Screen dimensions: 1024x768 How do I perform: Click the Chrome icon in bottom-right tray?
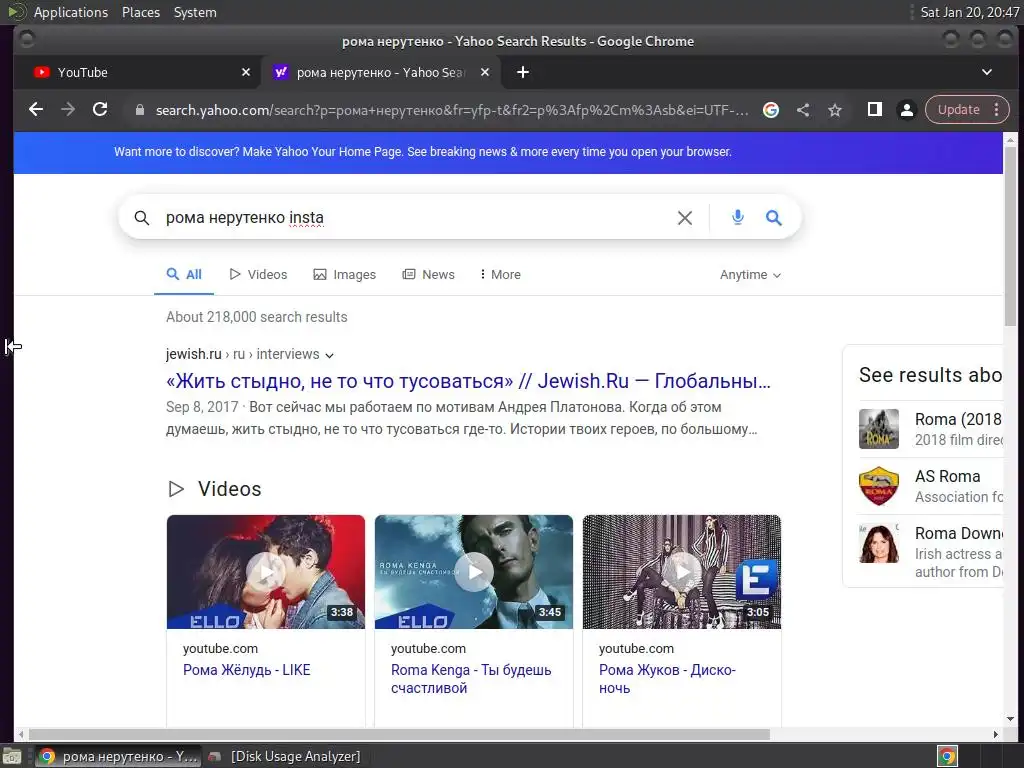[x=947, y=756]
